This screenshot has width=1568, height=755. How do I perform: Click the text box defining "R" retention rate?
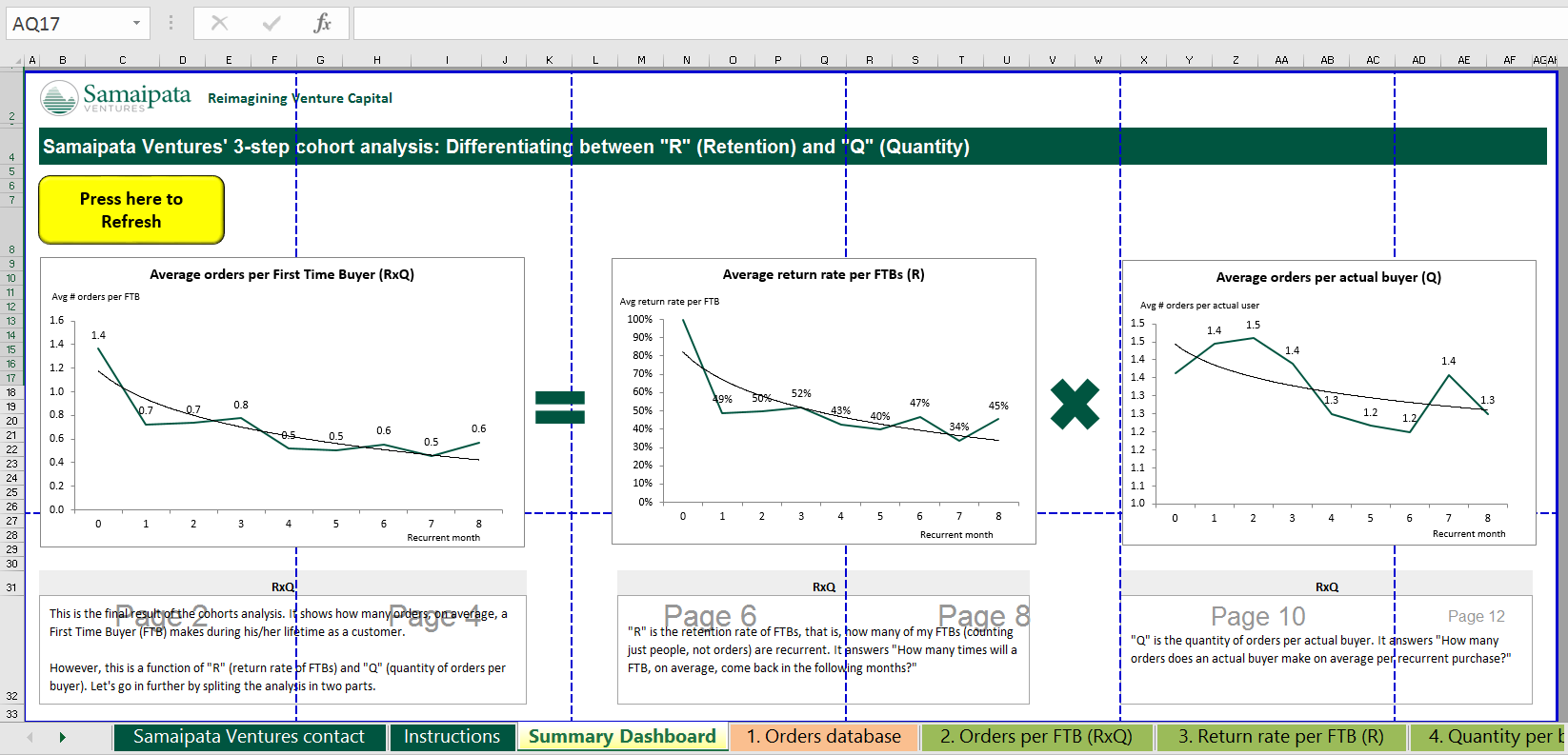click(x=823, y=649)
